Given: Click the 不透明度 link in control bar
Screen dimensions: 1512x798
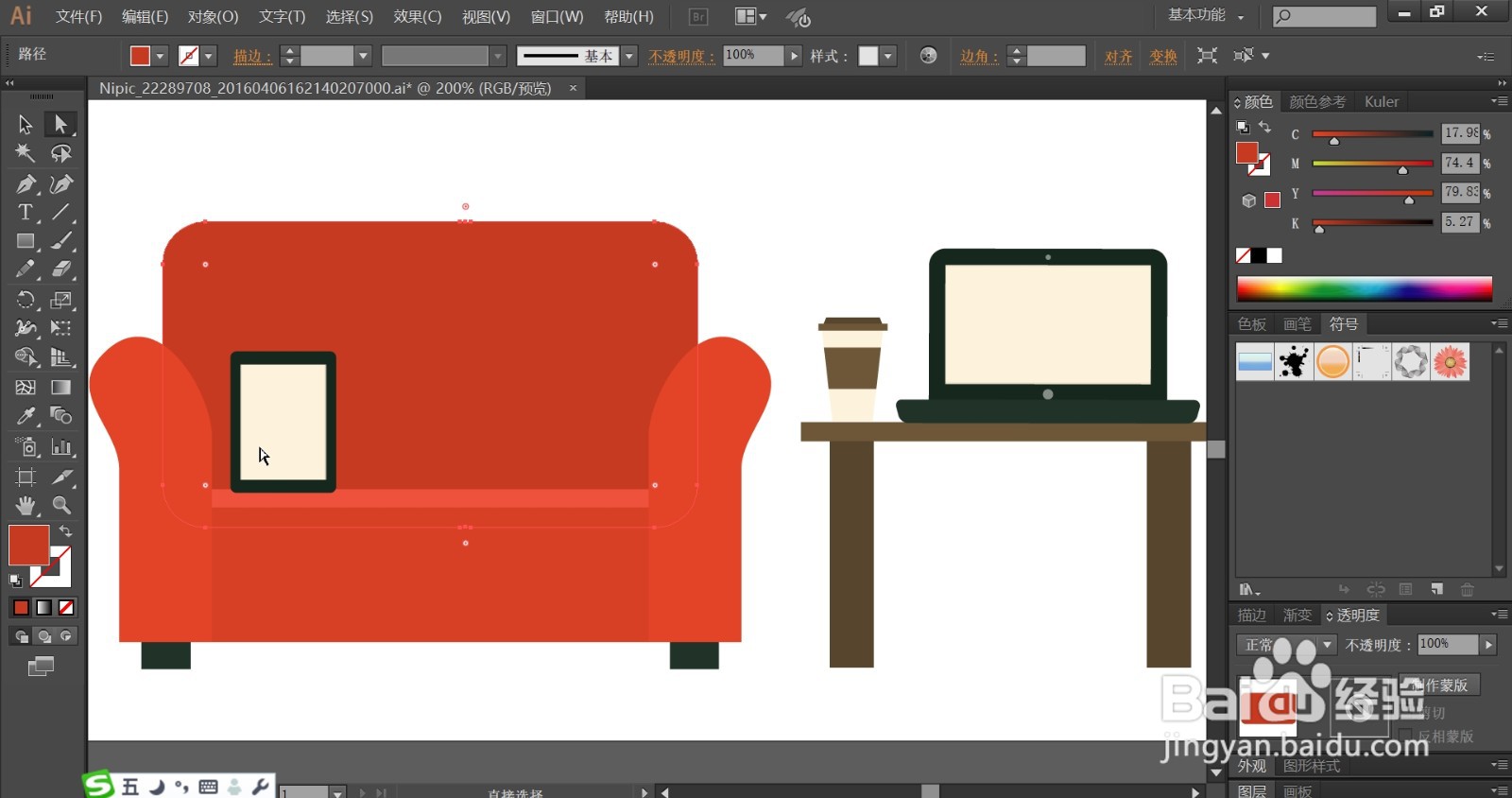Looking at the screenshot, I should click(x=681, y=56).
